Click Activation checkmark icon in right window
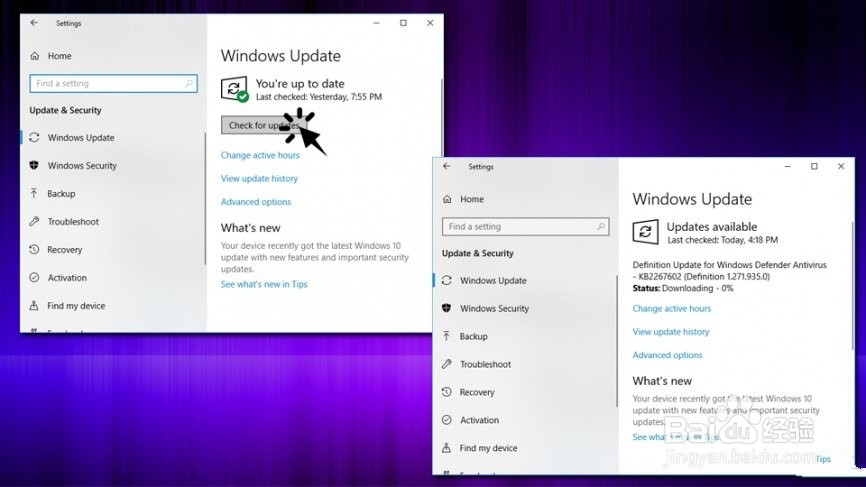This screenshot has width=866, height=487. point(447,420)
